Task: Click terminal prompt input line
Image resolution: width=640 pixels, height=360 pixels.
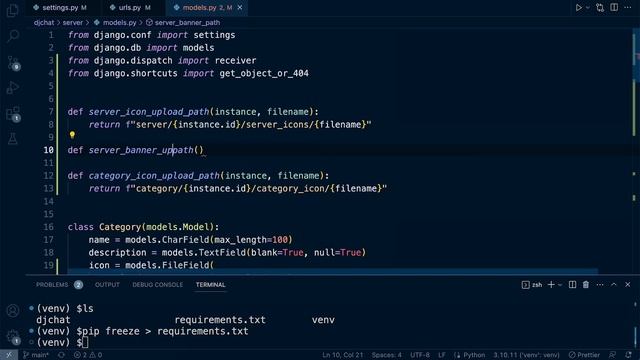Action: point(62,342)
